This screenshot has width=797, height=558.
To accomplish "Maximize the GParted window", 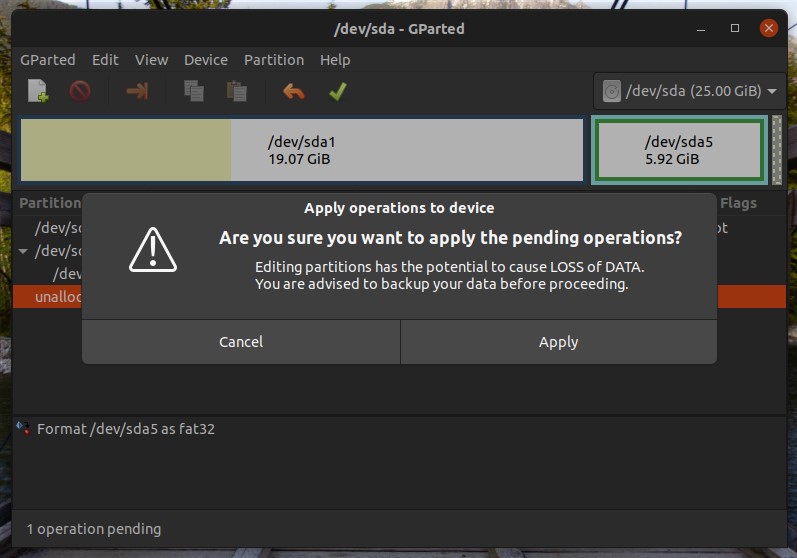I will (734, 28).
